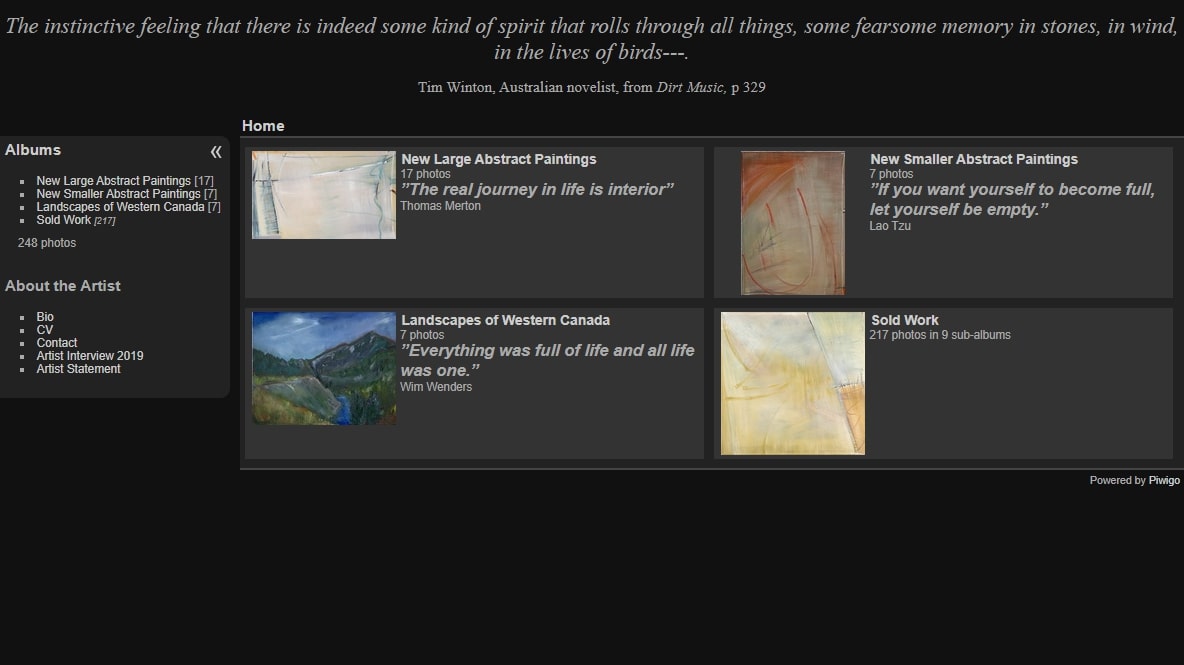The width and height of the screenshot is (1184, 665).
Task: Click the Home breadcrumb heading
Action: (x=263, y=126)
